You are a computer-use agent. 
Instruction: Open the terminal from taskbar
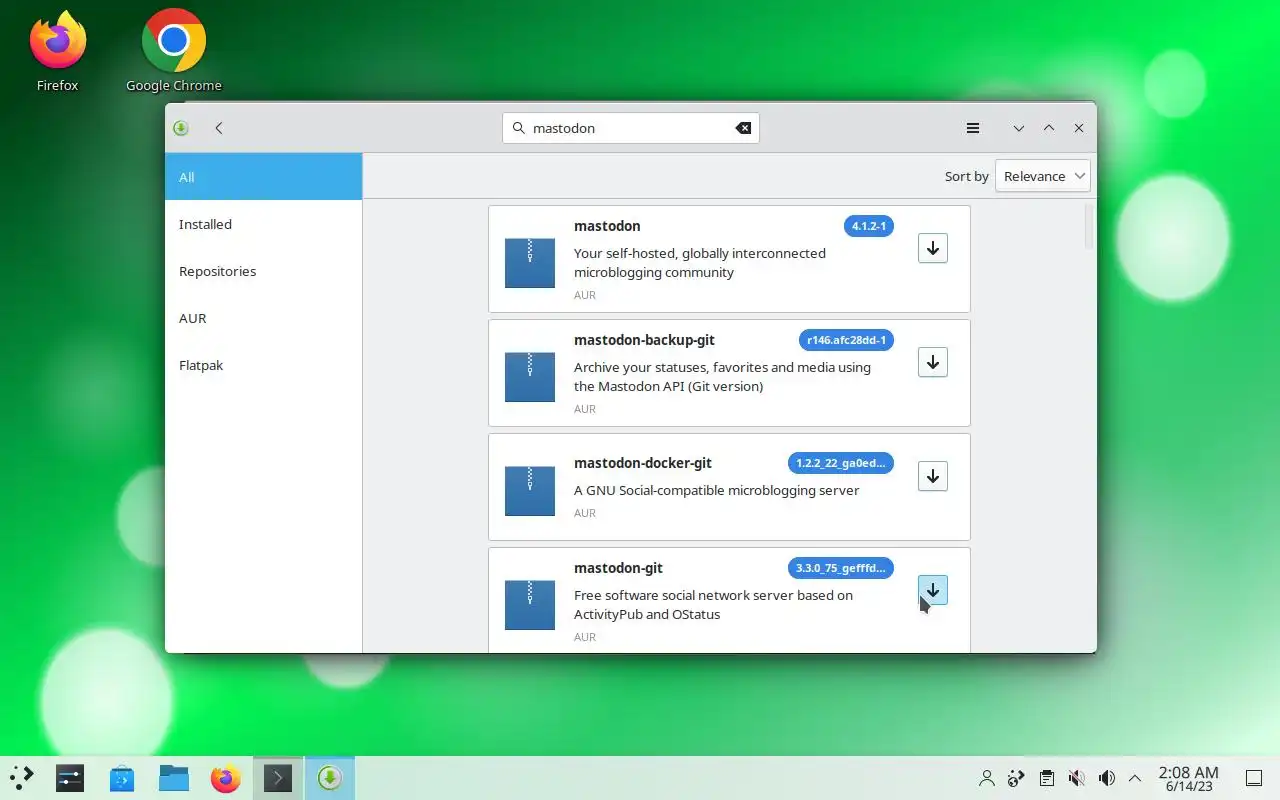click(277, 778)
